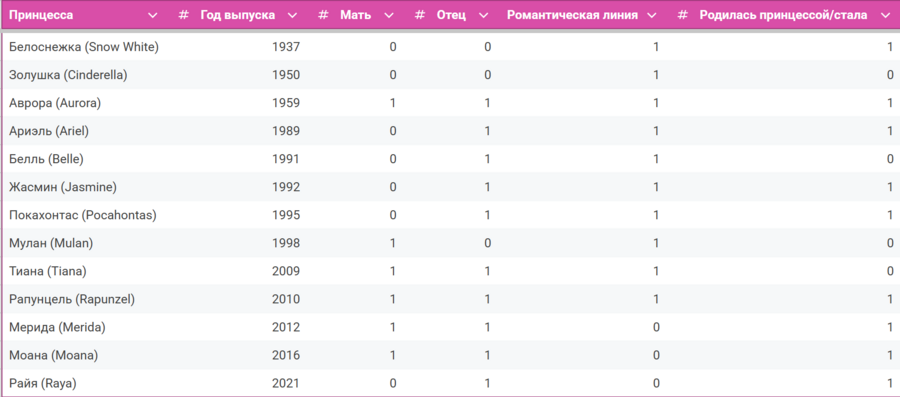Click the year 1992 cell
Viewport: 900px width, 397px height.
(286, 187)
